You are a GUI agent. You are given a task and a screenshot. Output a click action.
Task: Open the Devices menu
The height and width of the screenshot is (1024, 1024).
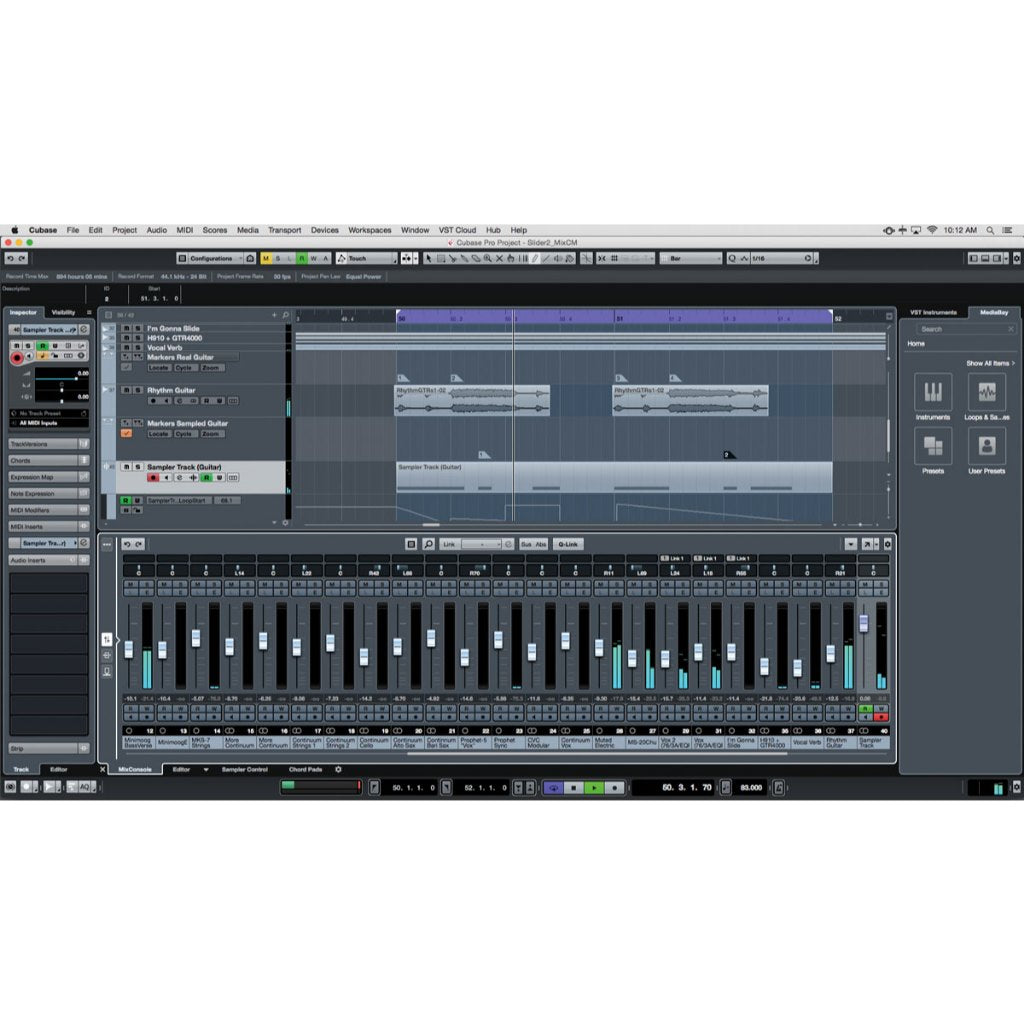pyautogui.click(x=325, y=230)
